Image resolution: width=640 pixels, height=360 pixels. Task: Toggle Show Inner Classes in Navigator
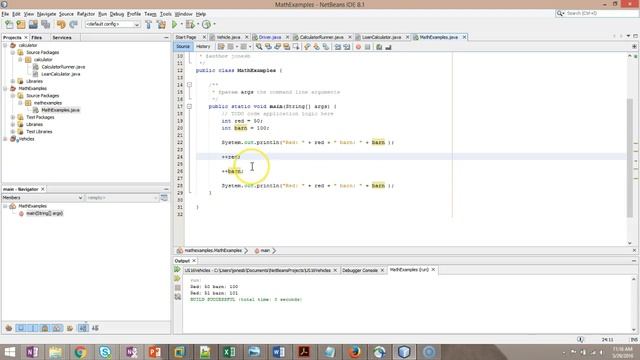pos(57,328)
